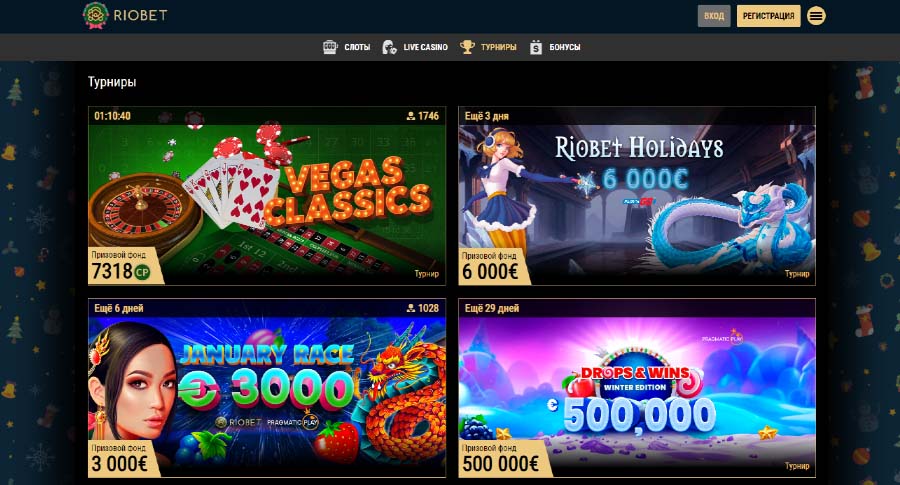The image size is (900, 485).
Task: Click the bonuses gift bag icon
Action: (536, 47)
